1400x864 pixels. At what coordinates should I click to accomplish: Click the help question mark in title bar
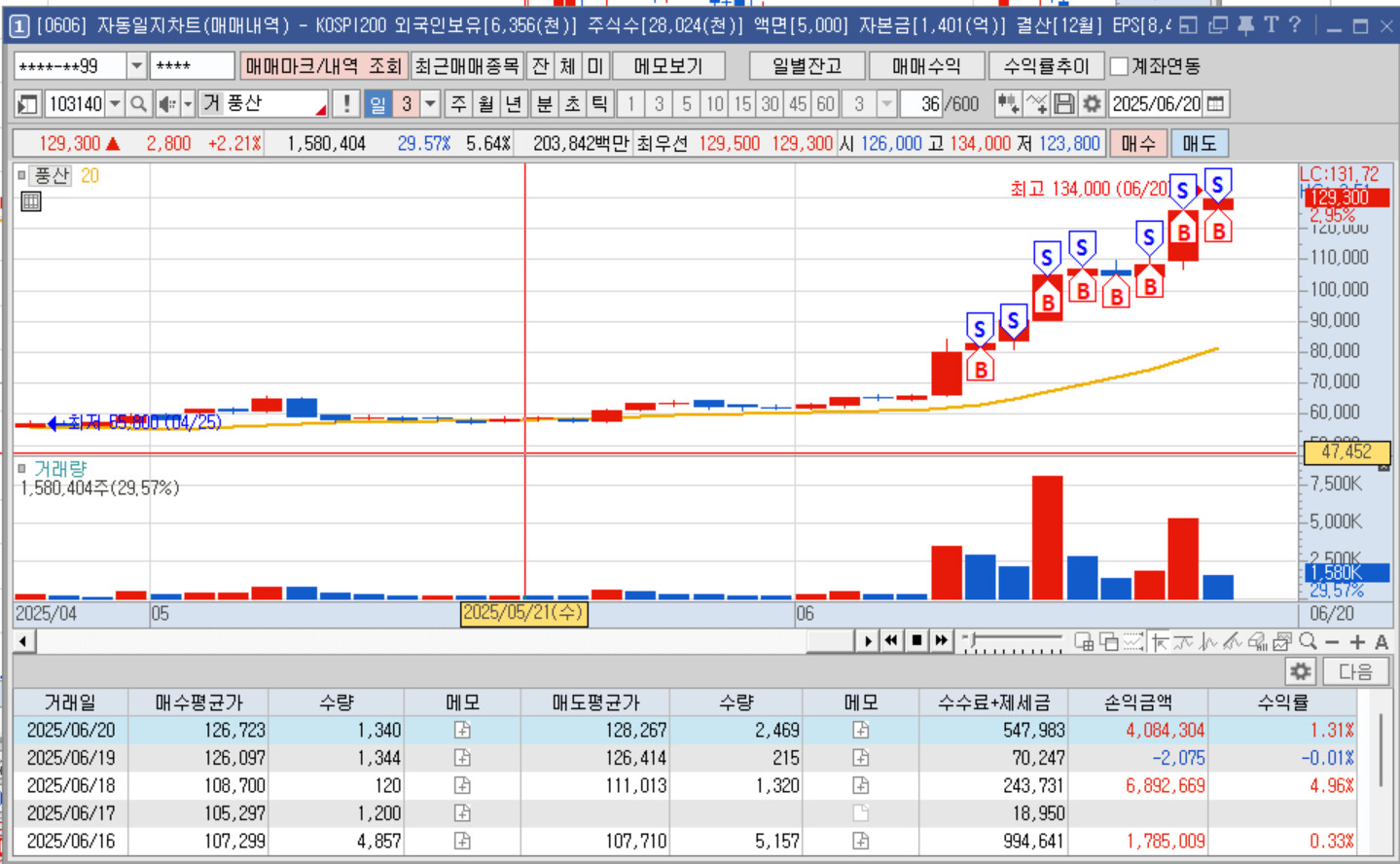(x=1294, y=25)
